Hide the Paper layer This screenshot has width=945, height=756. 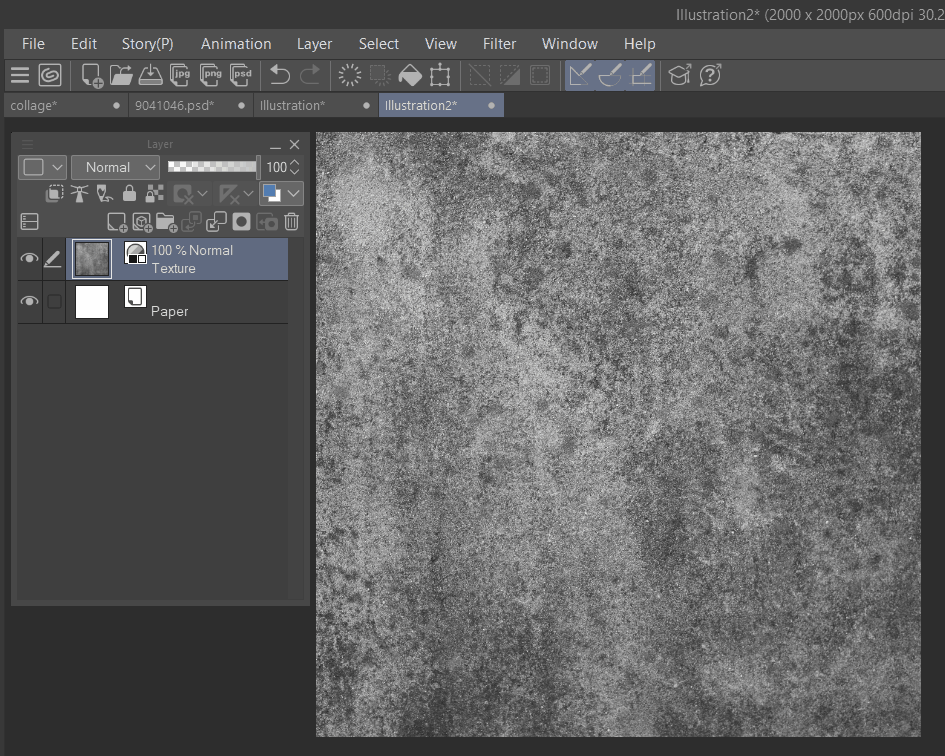tap(29, 301)
